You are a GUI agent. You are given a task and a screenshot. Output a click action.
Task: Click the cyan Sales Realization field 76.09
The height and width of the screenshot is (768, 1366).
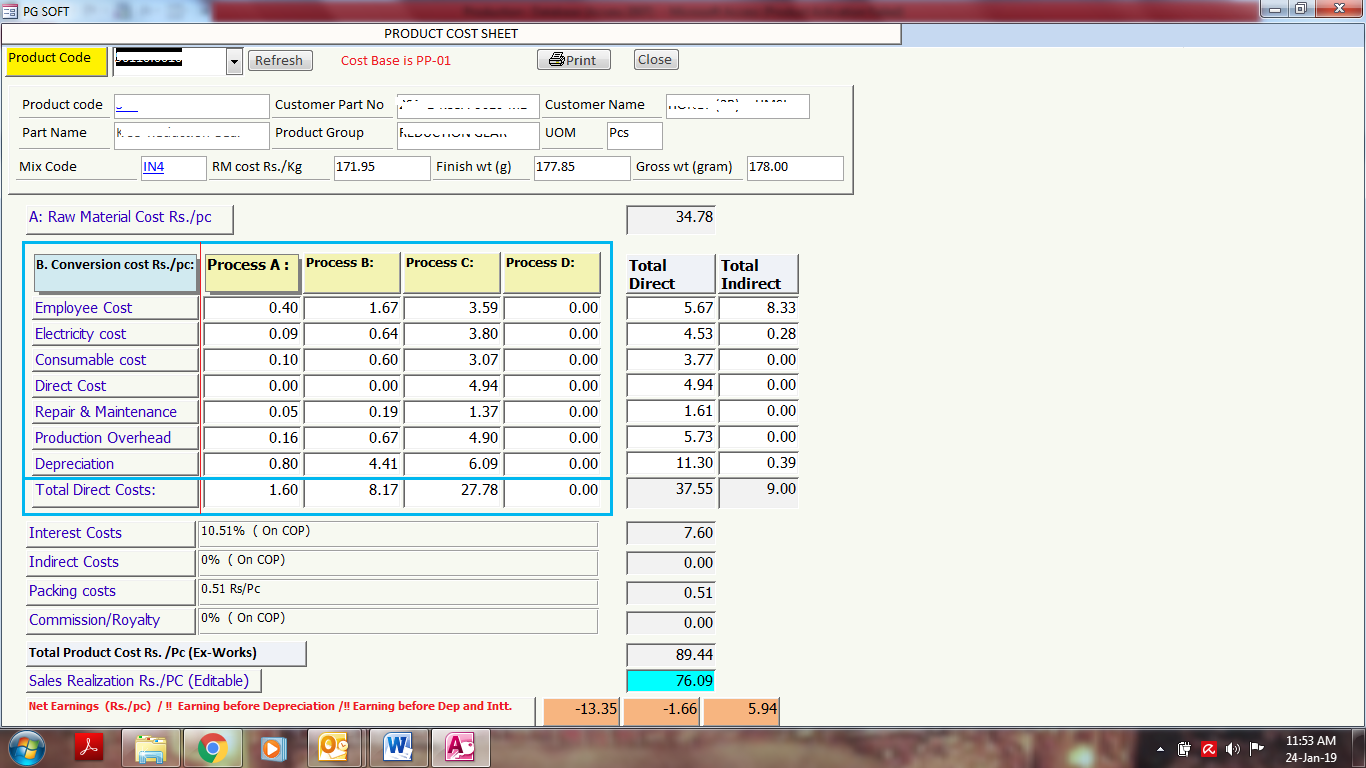(x=671, y=681)
